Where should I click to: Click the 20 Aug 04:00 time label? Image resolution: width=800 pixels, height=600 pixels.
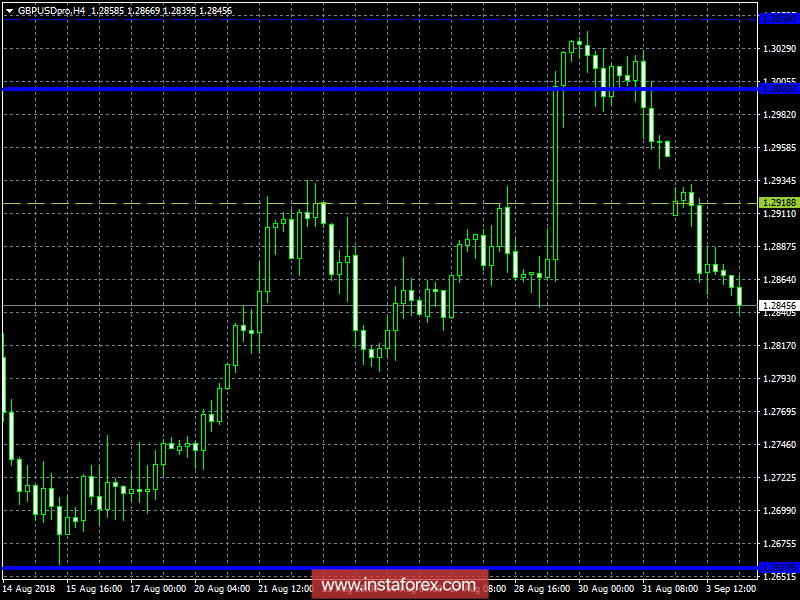tap(222, 589)
